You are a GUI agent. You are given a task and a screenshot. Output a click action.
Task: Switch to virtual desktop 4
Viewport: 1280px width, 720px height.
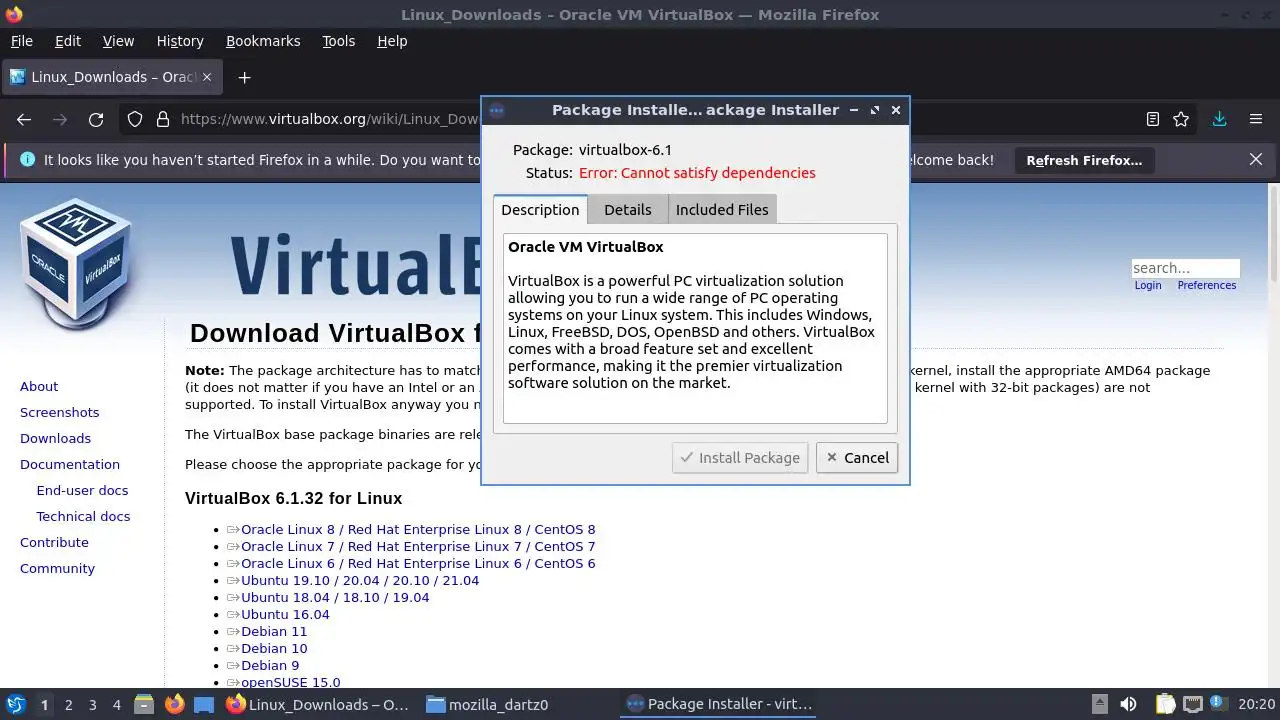(x=116, y=704)
